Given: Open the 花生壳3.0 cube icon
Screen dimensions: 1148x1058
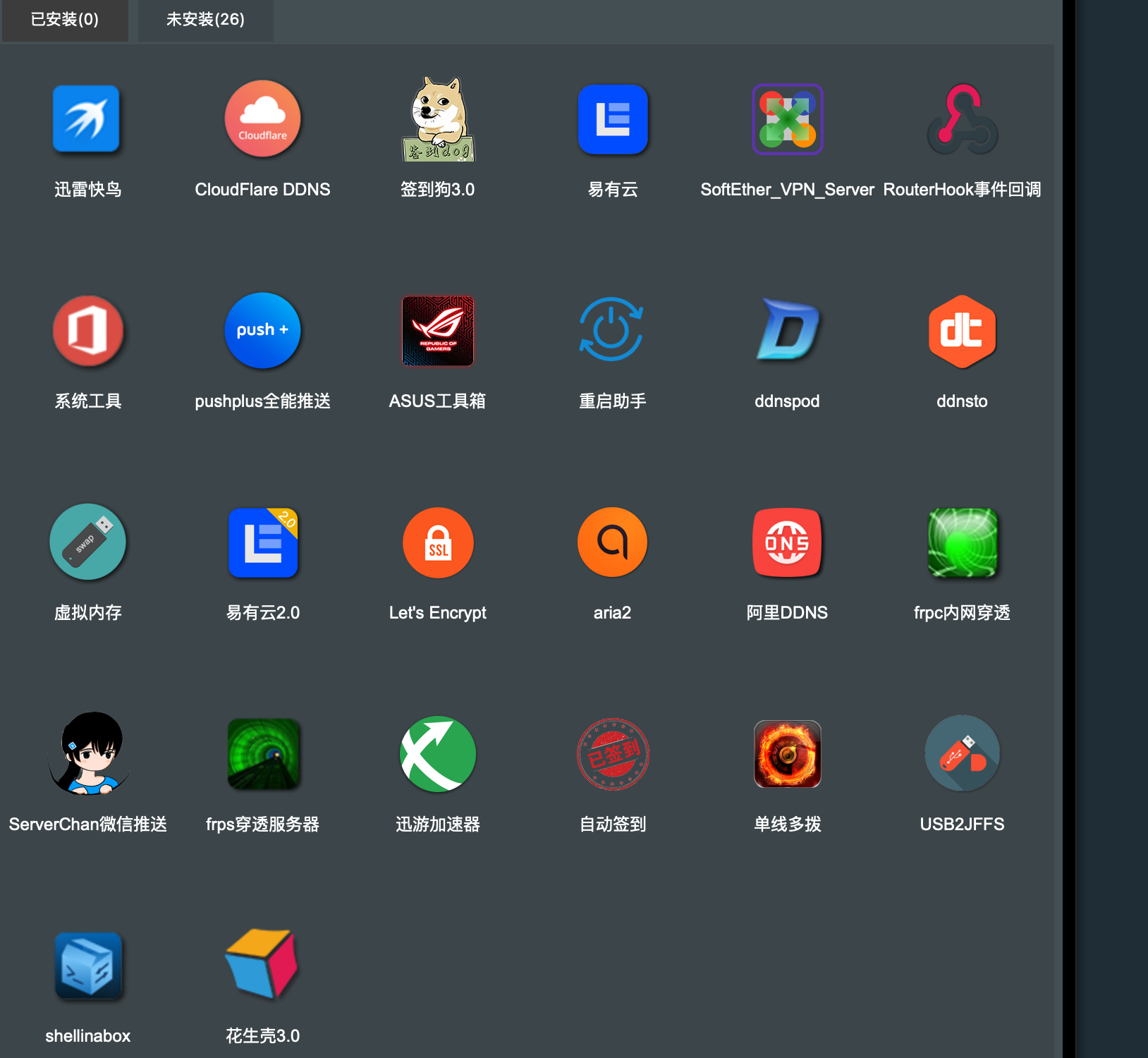Looking at the screenshot, I should pos(262,963).
